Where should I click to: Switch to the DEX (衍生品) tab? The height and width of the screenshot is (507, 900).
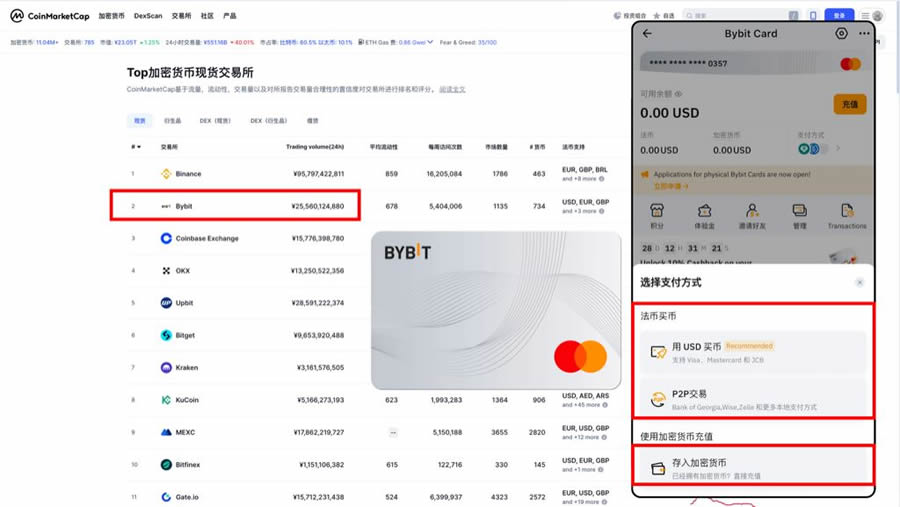point(269,121)
